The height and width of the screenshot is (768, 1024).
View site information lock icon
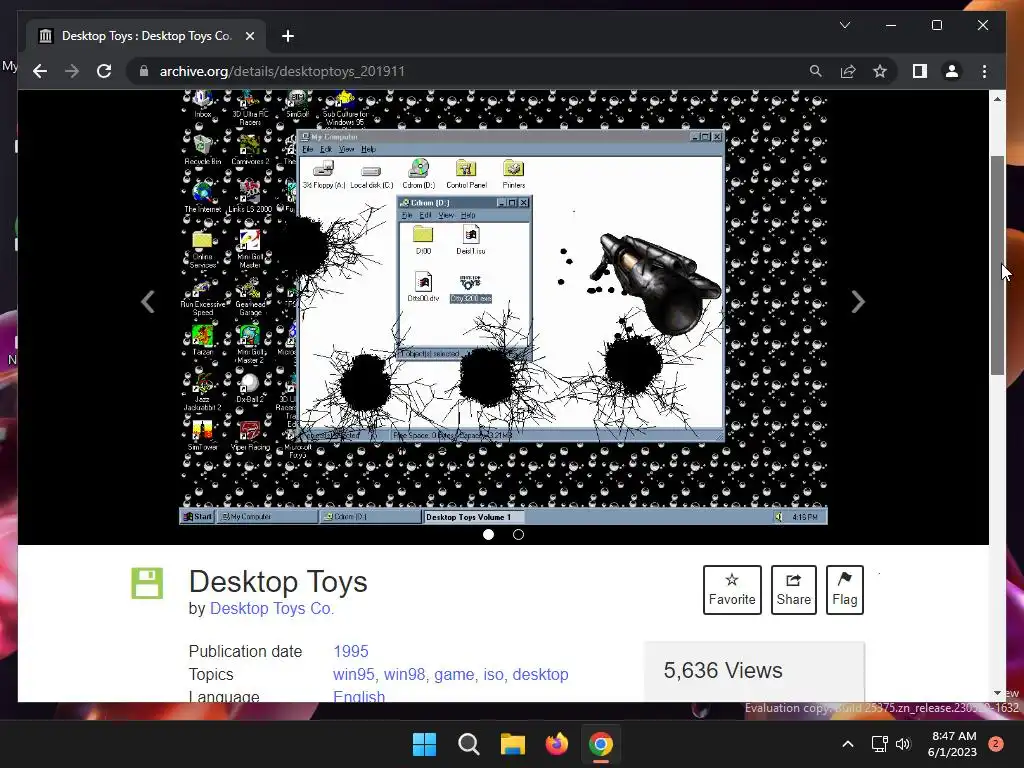(x=144, y=71)
